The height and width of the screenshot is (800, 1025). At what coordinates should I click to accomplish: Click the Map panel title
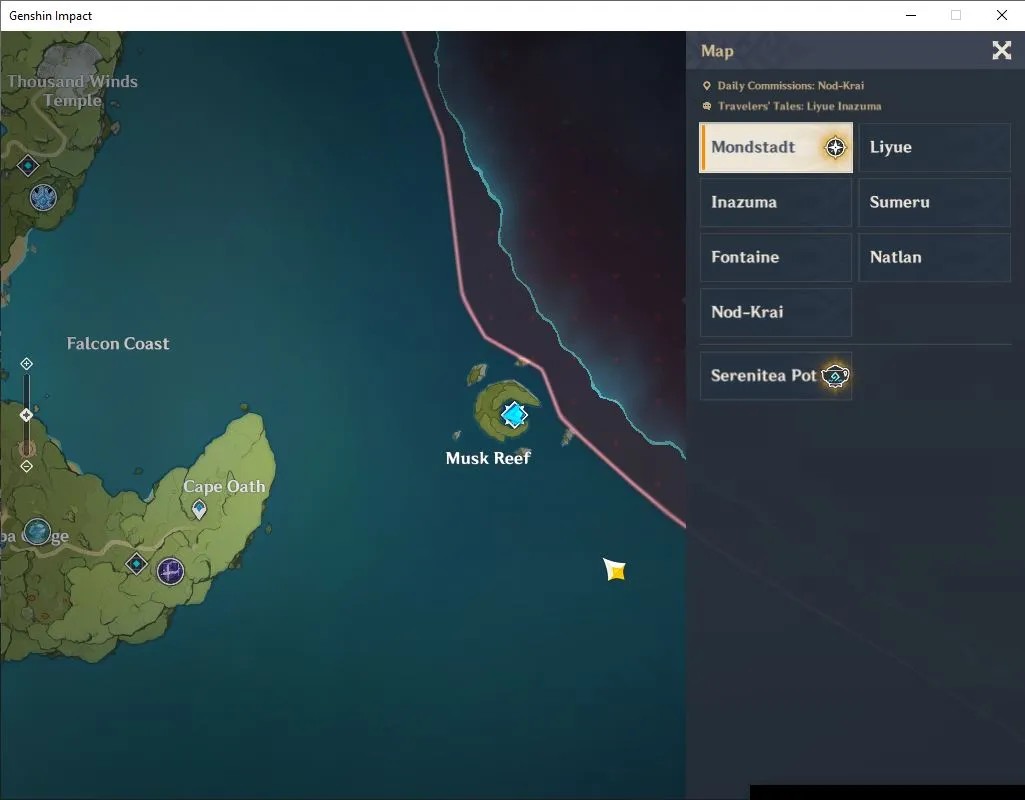(717, 51)
